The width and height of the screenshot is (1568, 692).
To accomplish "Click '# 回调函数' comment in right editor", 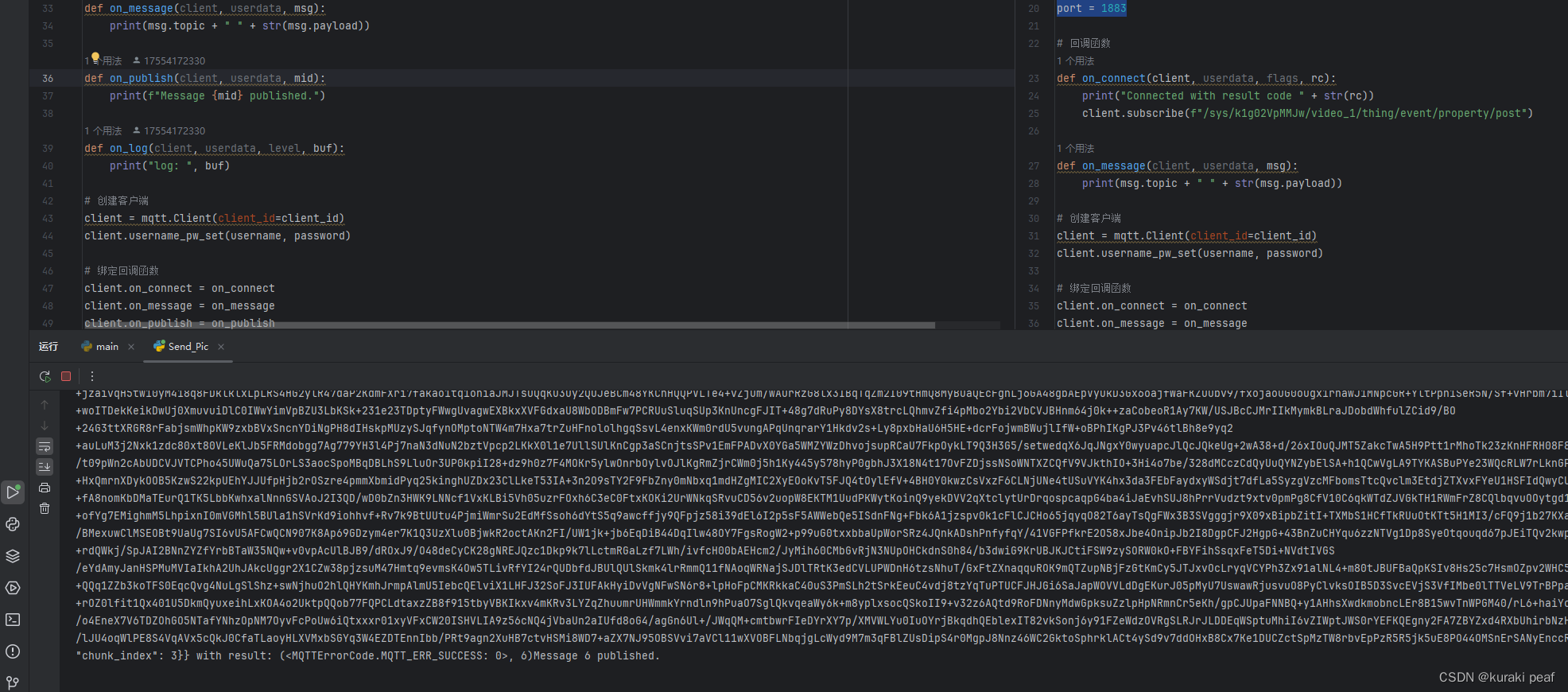I will coord(1084,44).
